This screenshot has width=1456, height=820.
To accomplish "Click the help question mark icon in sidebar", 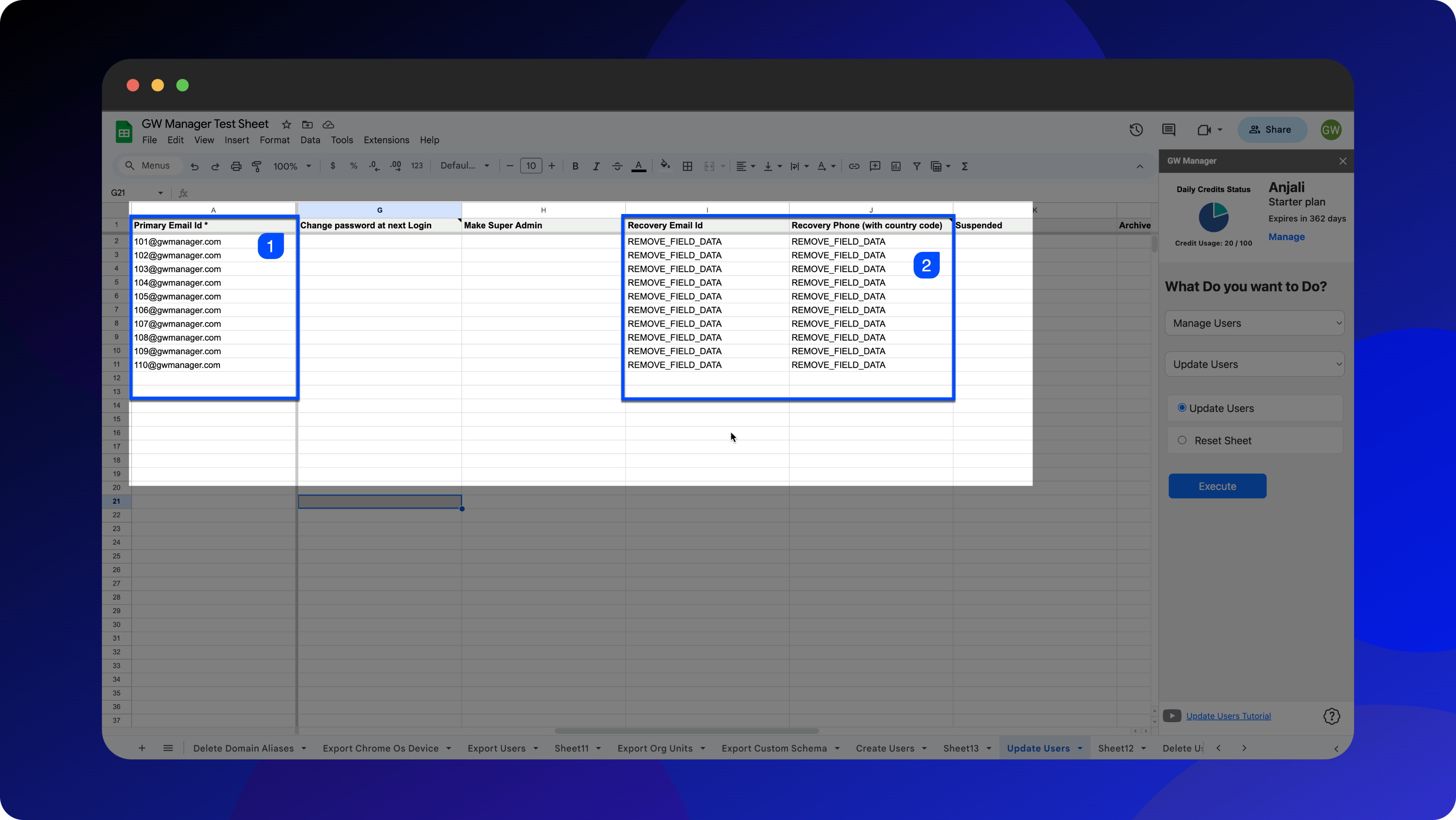I will (1332, 716).
